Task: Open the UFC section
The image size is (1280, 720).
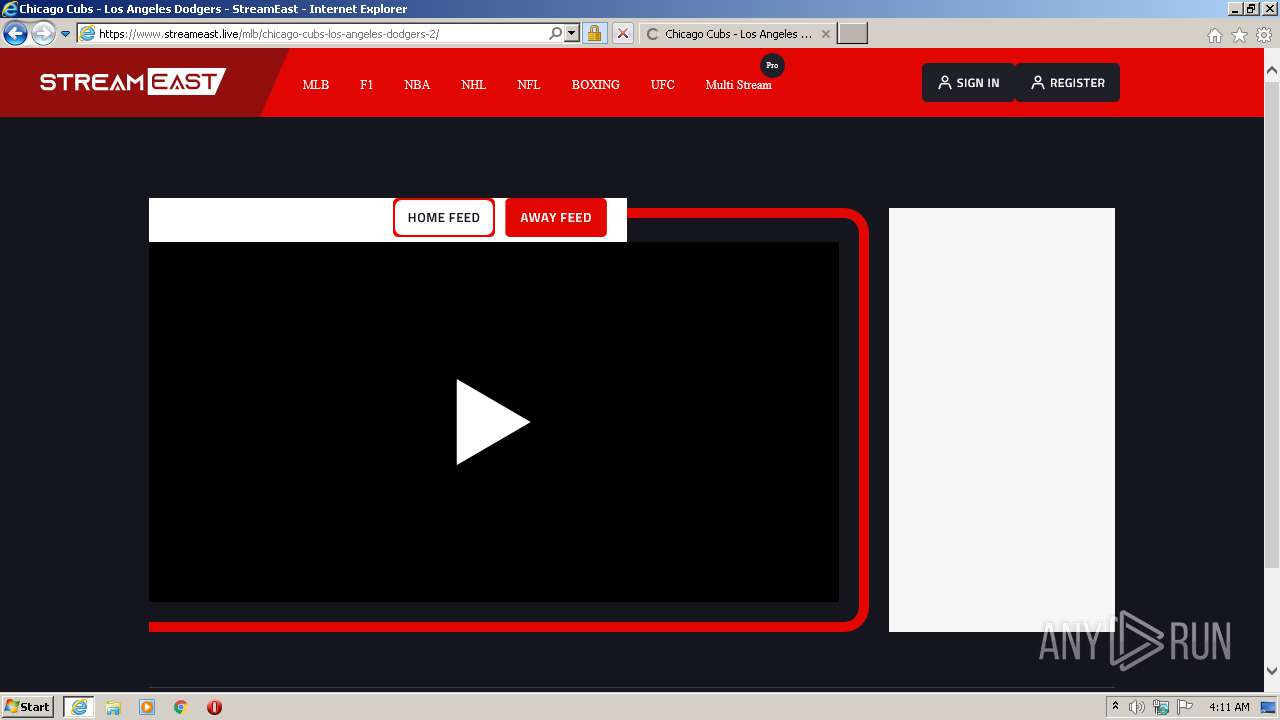Action: [663, 85]
